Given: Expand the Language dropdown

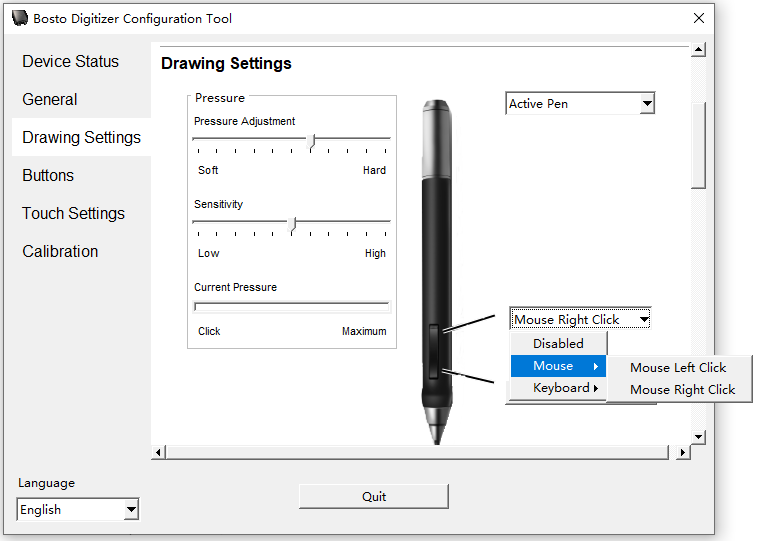Looking at the screenshot, I should coord(78,510).
